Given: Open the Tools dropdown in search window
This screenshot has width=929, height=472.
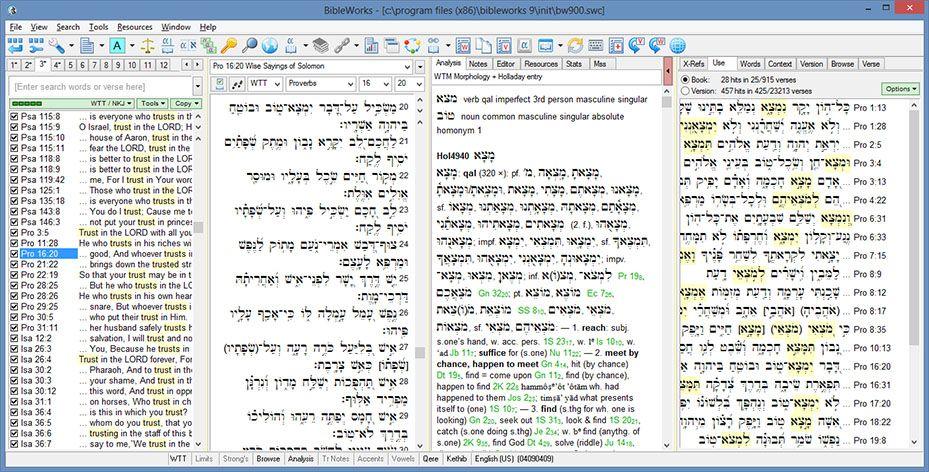Looking at the screenshot, I should click(x=152, y=103).
